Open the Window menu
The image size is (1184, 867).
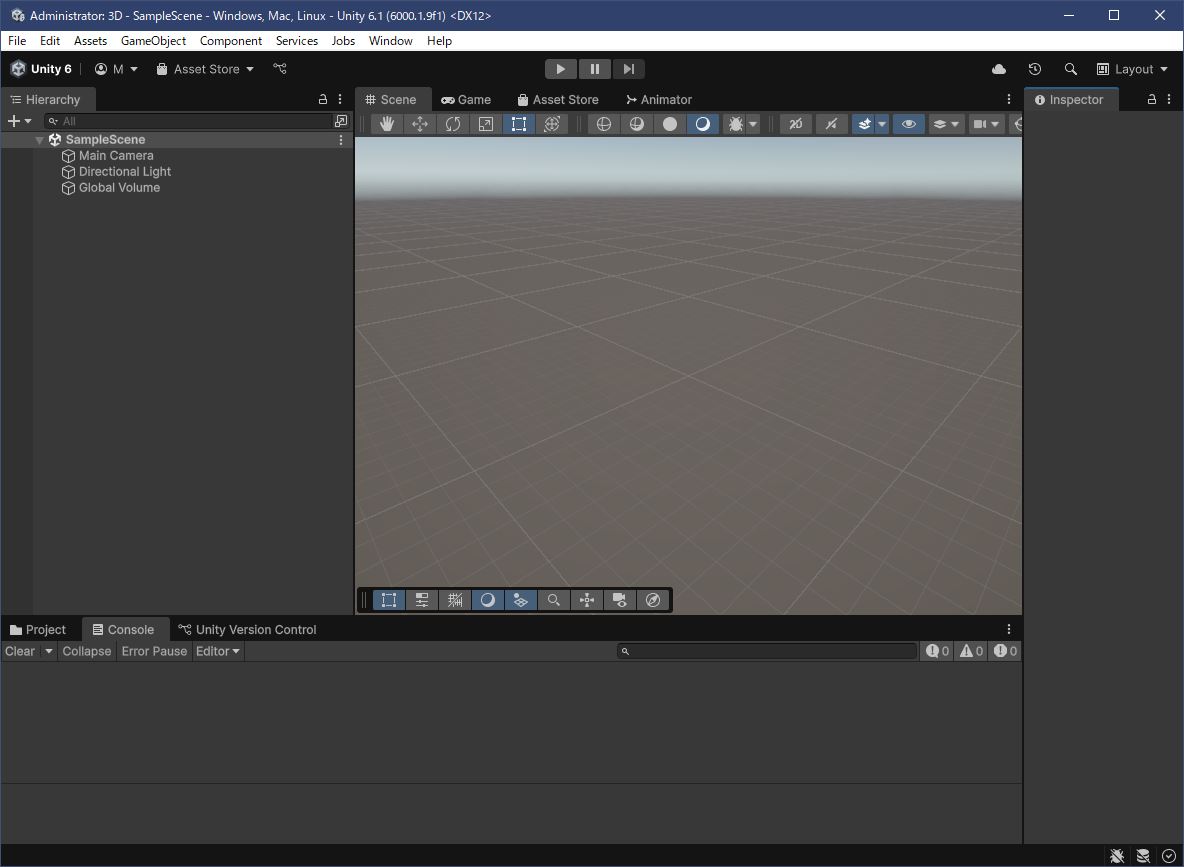point(390,41)
